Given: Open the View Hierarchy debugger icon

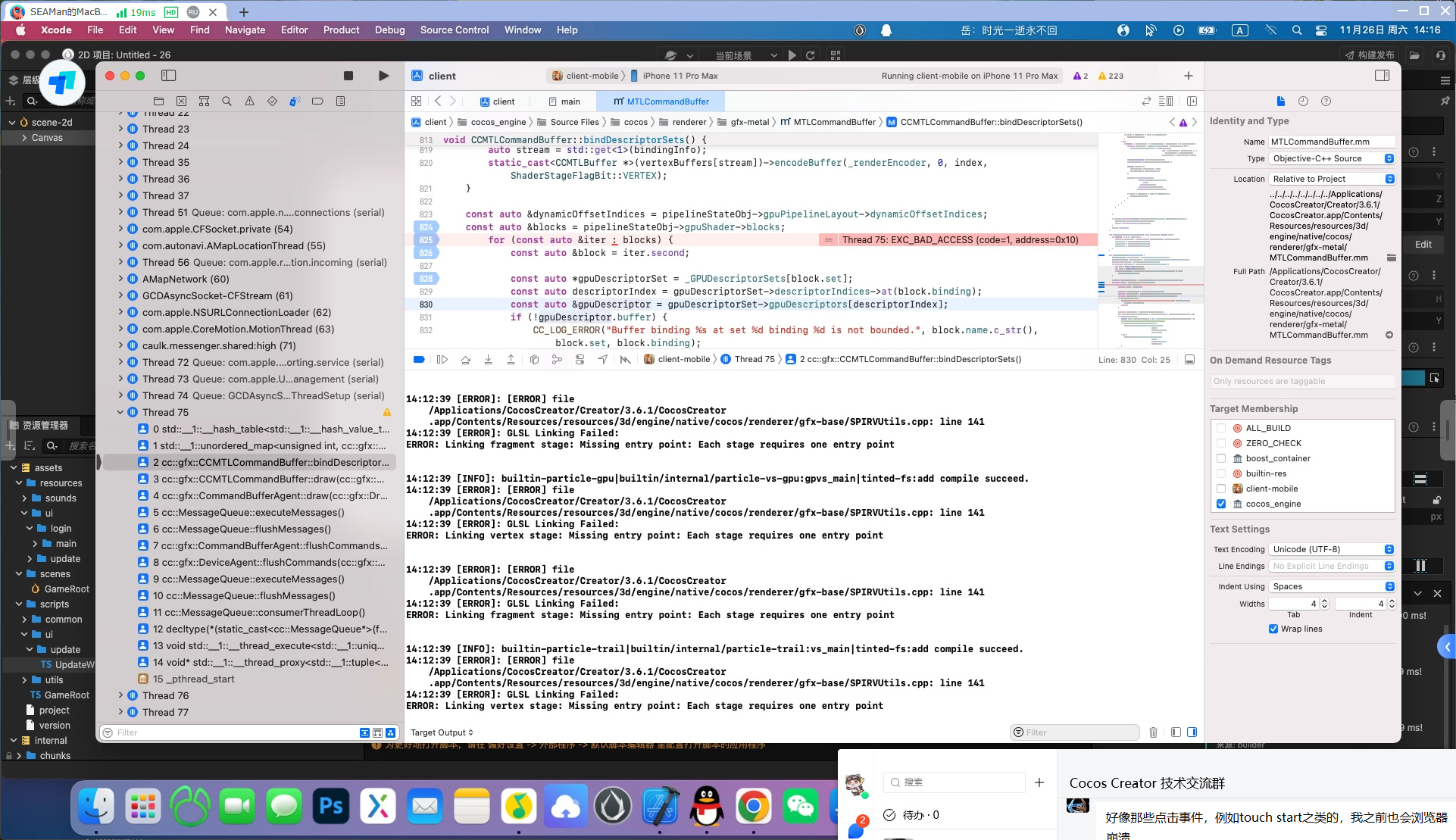Looking at the screenshot, I should (x=534, y=359).
